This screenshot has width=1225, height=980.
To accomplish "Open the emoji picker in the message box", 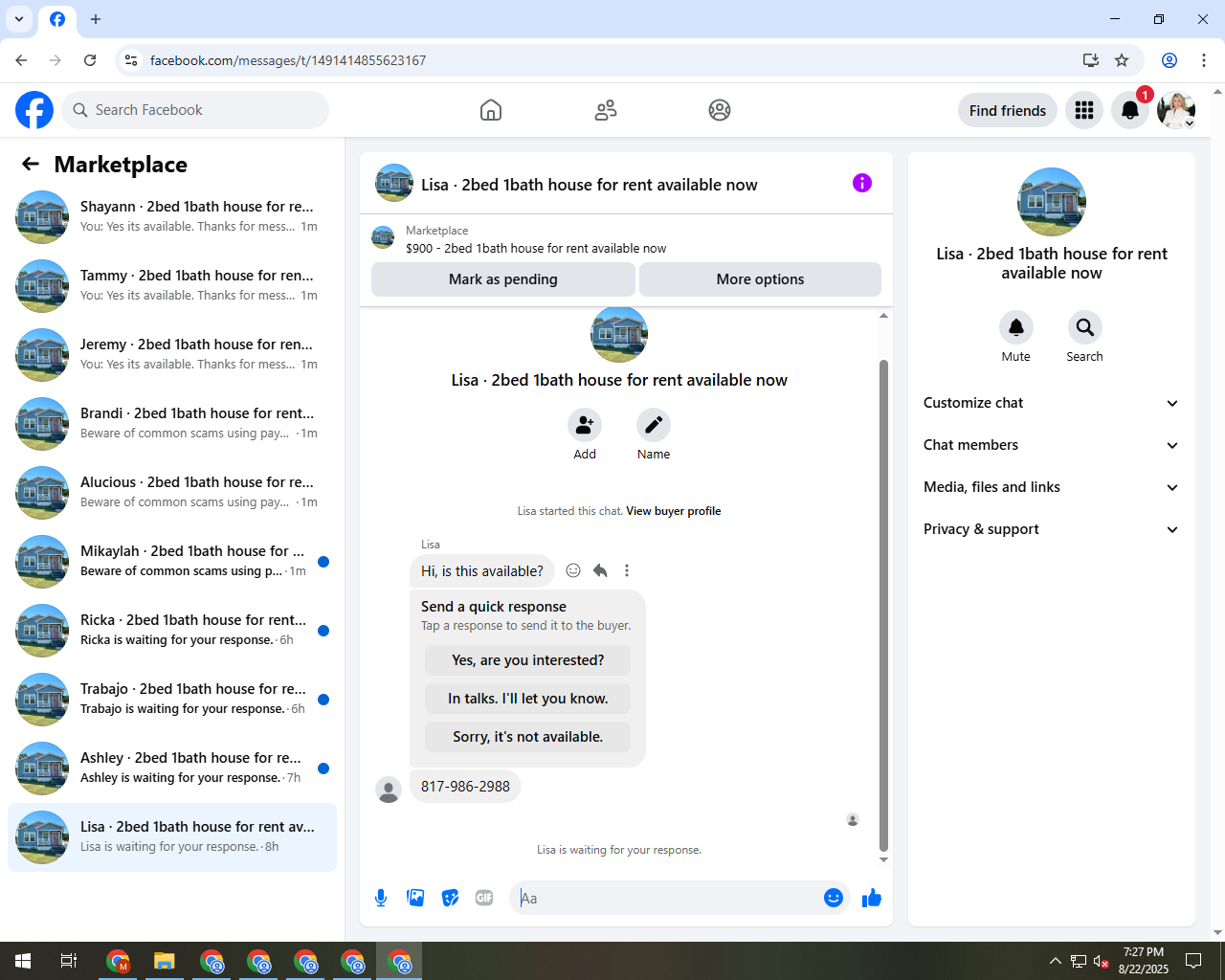I will click(x=834, y=898).
